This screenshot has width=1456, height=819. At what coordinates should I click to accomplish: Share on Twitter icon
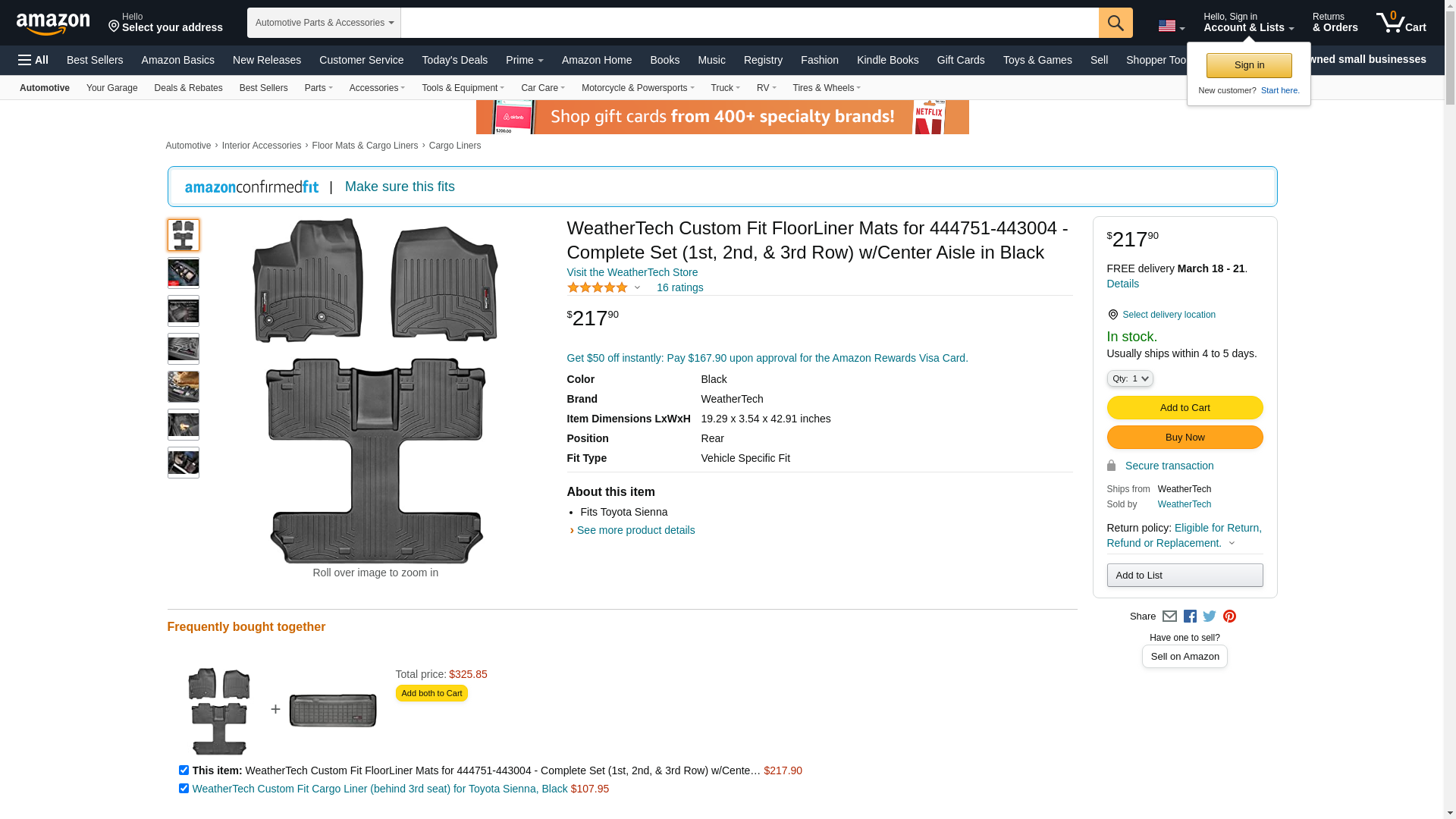pyautogui.click(x=1210, y=617)
